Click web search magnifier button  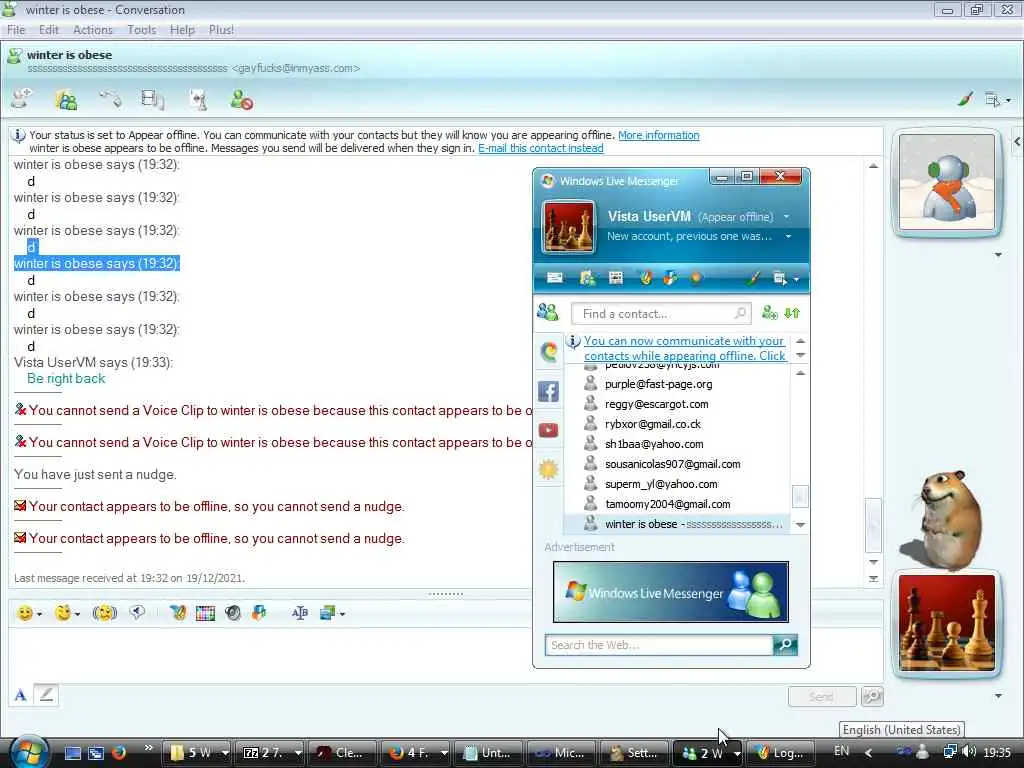(785, 645)
